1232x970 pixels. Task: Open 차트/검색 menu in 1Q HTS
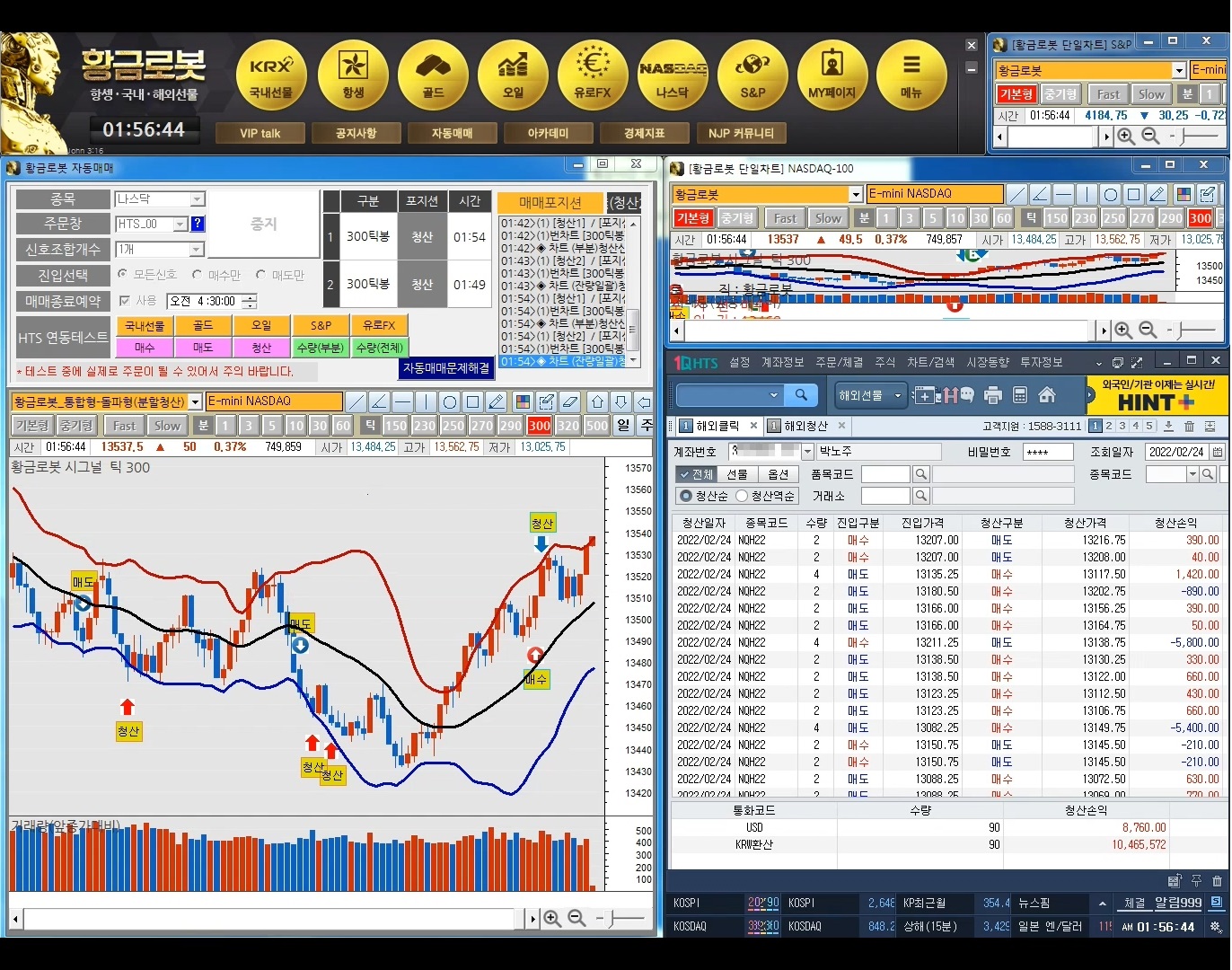pos(930,362)
